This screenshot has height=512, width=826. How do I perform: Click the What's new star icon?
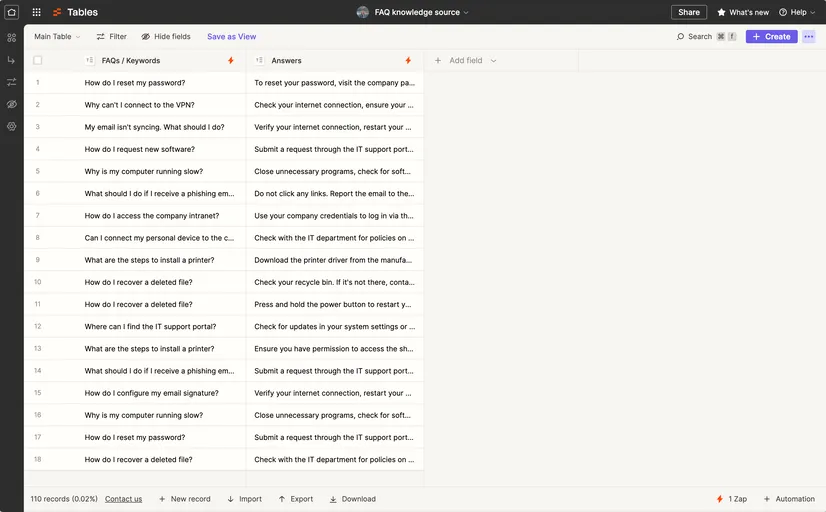721,12
